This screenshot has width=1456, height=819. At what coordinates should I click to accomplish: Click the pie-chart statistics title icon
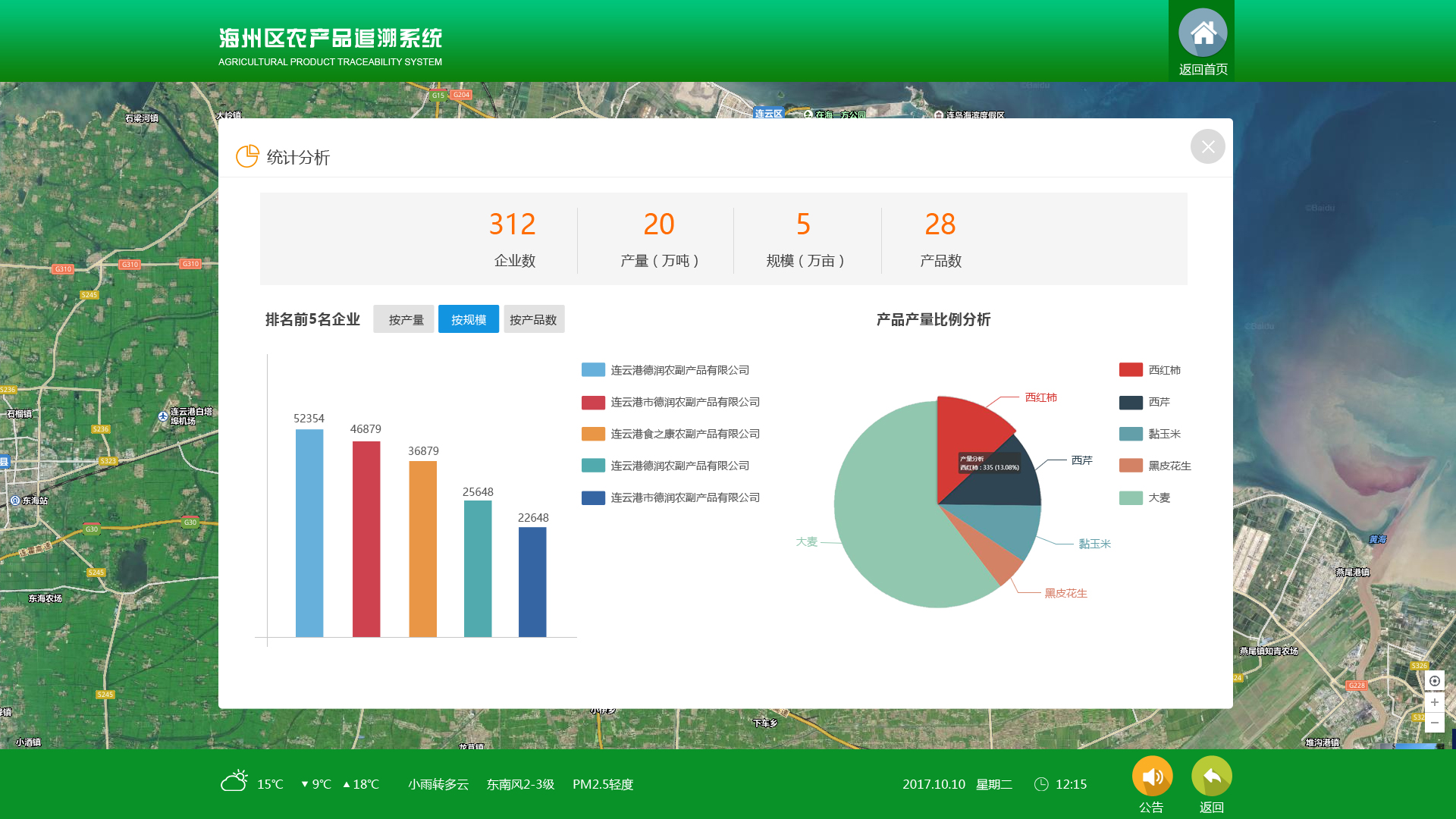point(247,156)
